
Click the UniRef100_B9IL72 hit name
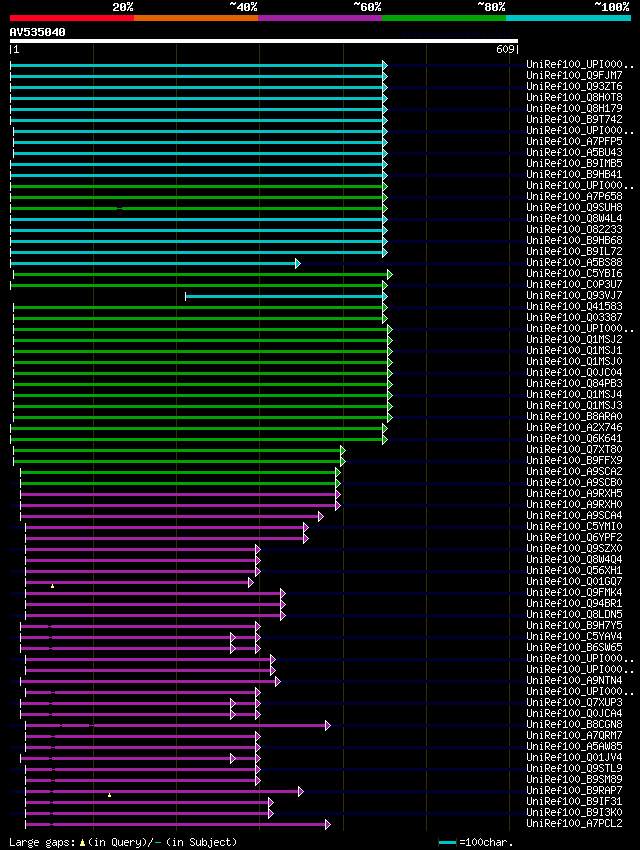tap(574, 252)
